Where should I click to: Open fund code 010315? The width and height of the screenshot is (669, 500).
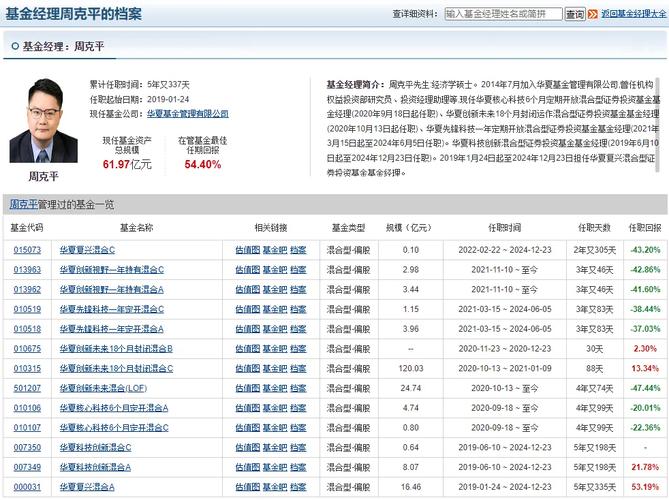27,369
